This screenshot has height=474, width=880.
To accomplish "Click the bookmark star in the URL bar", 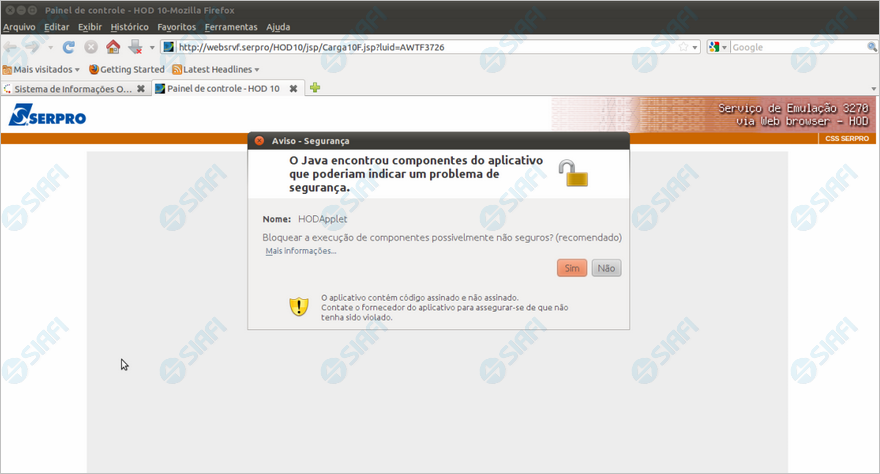I will [684, 47].
